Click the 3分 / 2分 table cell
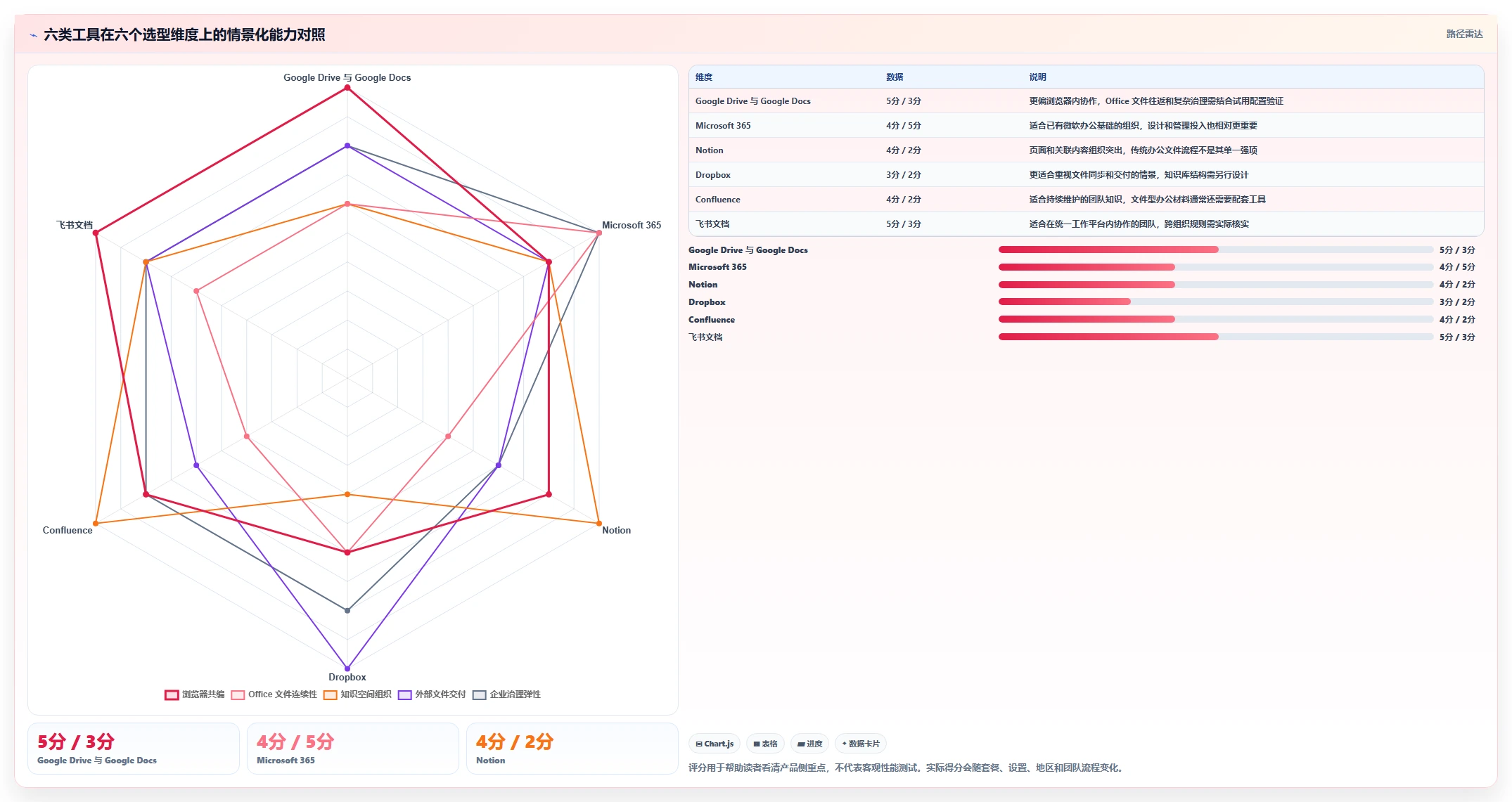This screenshot has height=802, width=1512. point(904,175)
